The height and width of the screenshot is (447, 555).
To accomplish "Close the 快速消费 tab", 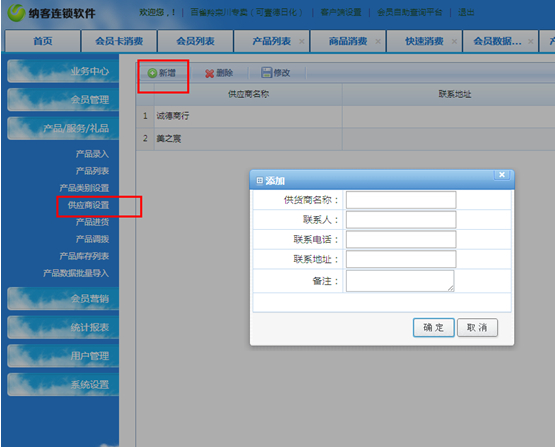I will pyautogui.click(x=454, y=41).
